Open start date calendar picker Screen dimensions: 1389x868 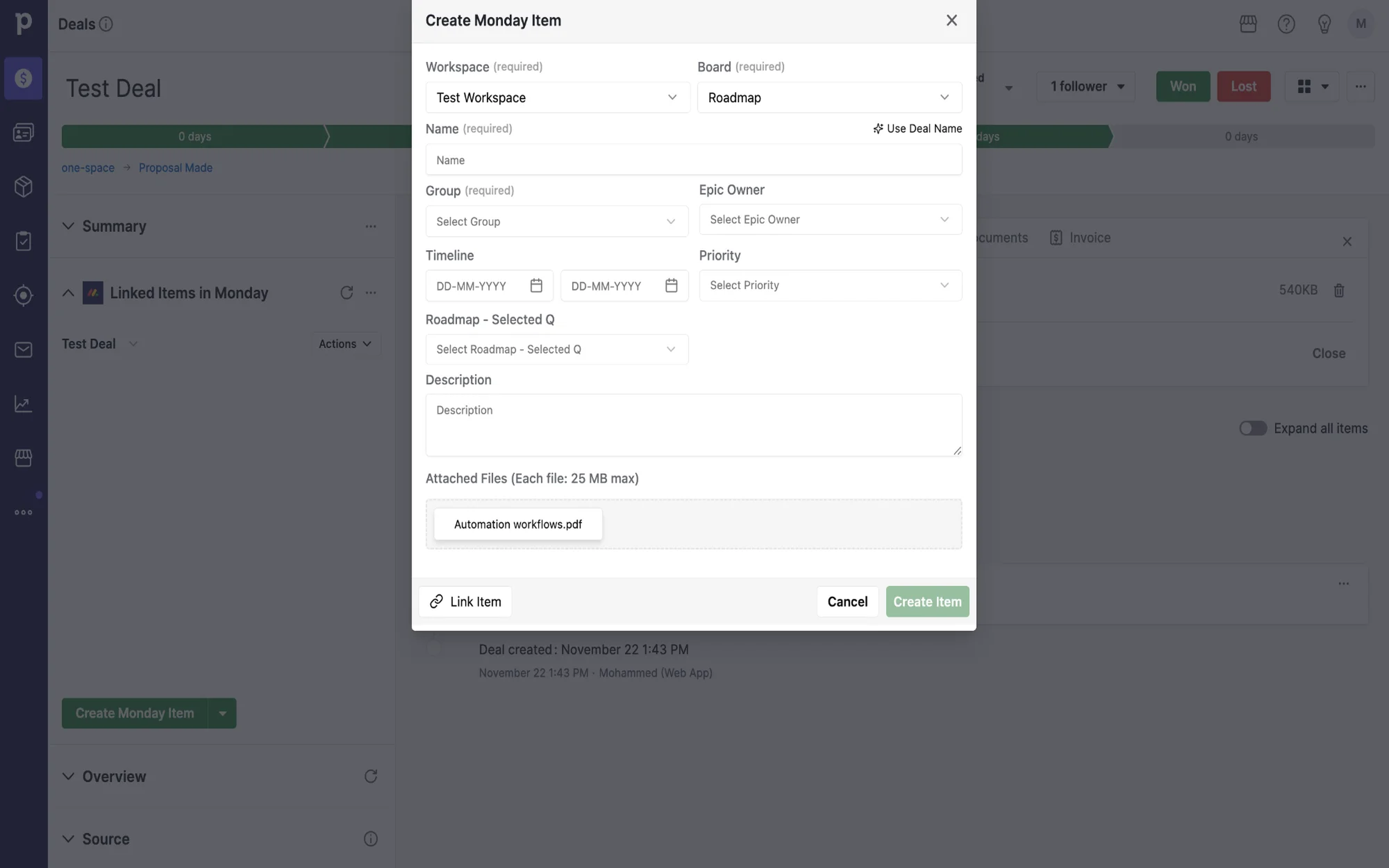(x=536, y=285)
